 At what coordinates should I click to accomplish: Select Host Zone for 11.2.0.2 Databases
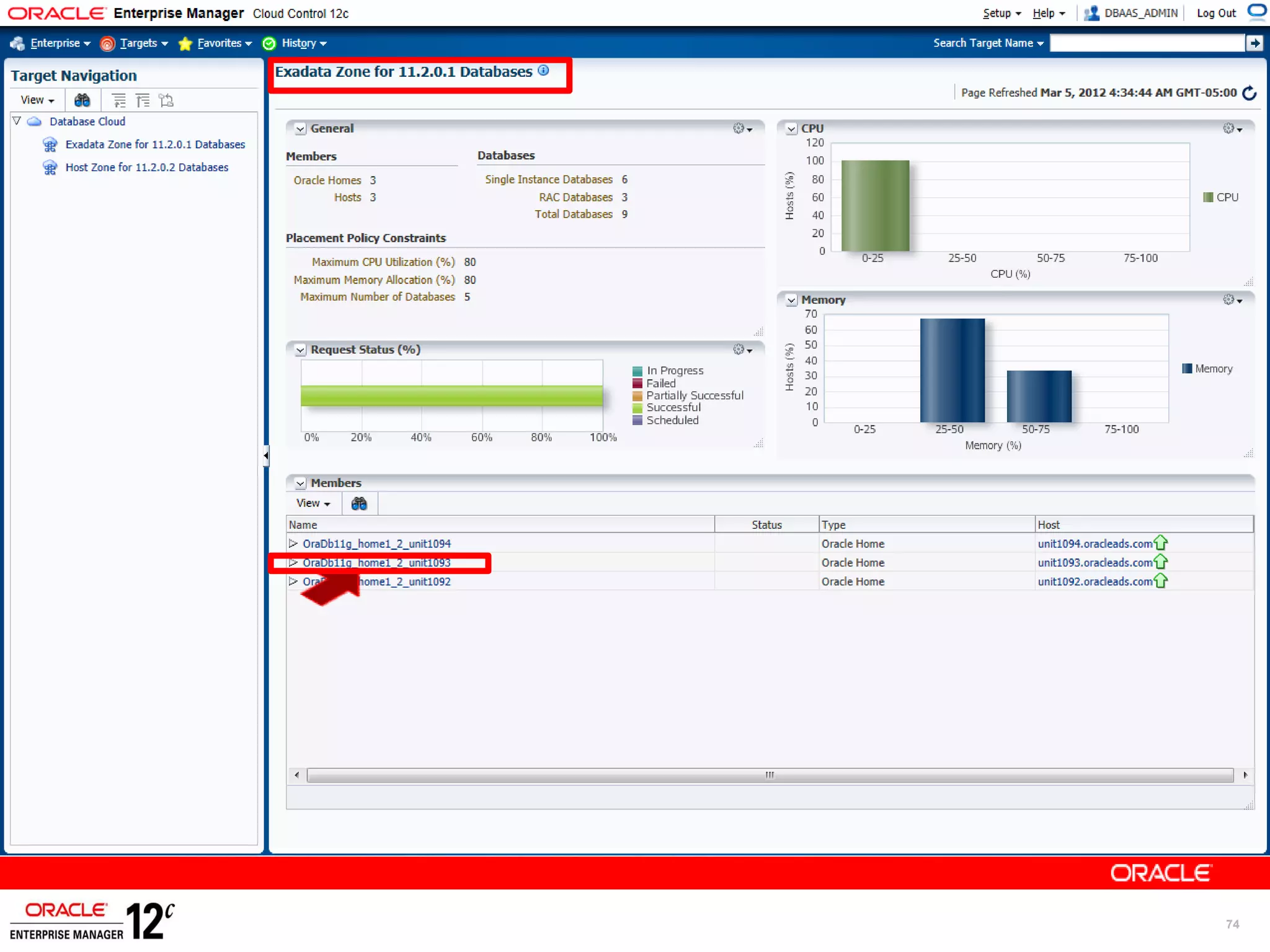pos(146,167)
